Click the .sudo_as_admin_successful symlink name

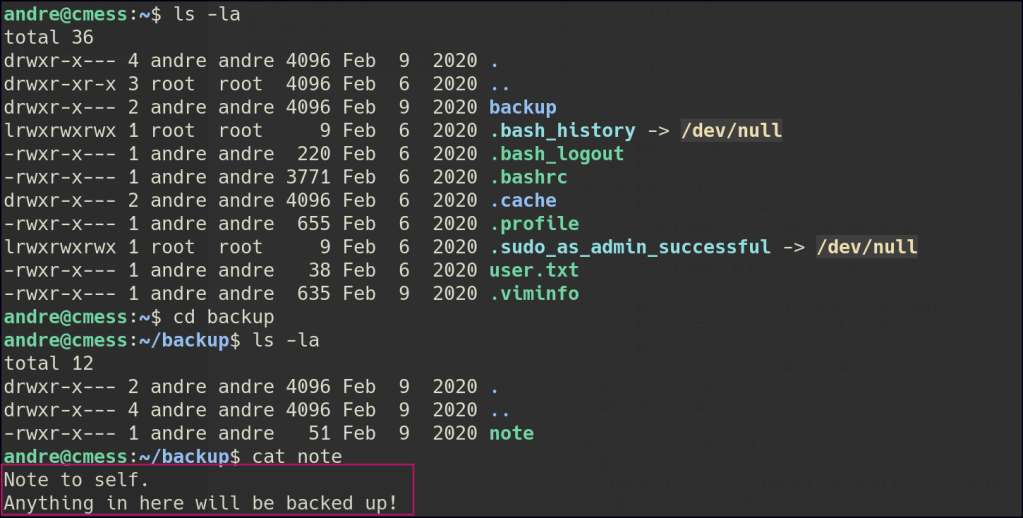click(629, 247)
